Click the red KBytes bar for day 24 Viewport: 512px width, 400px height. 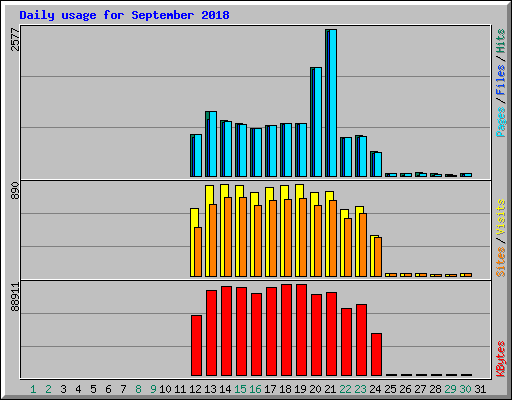pyautogui.click(x=376, y=354)
